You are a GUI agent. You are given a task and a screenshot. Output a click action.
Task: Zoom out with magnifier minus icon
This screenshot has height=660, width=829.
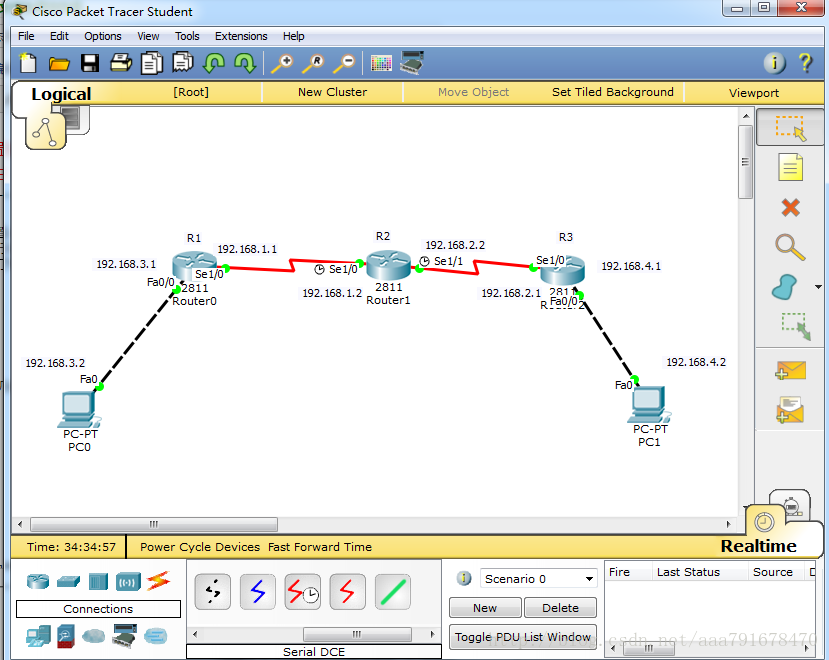pyautogui.click(x=344, y=63)
